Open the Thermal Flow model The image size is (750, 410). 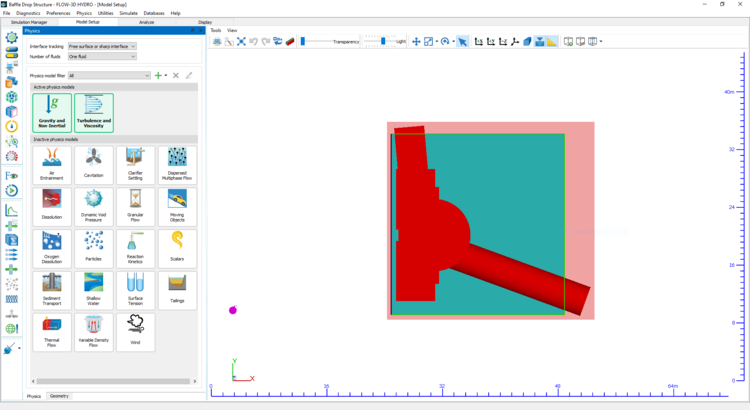[51, 328]
